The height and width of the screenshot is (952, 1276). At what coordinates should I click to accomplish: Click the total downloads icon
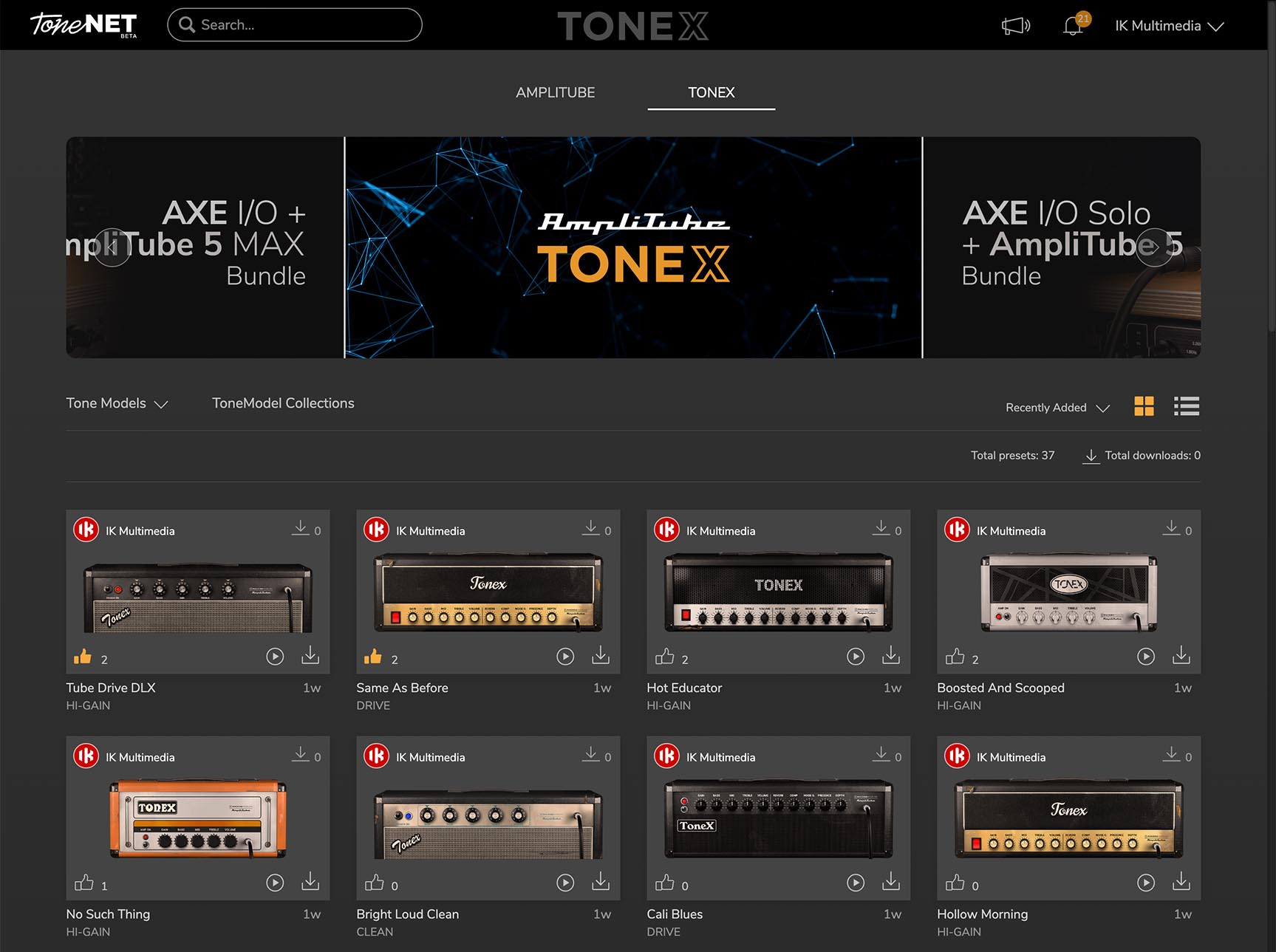tap(1091, 456)
